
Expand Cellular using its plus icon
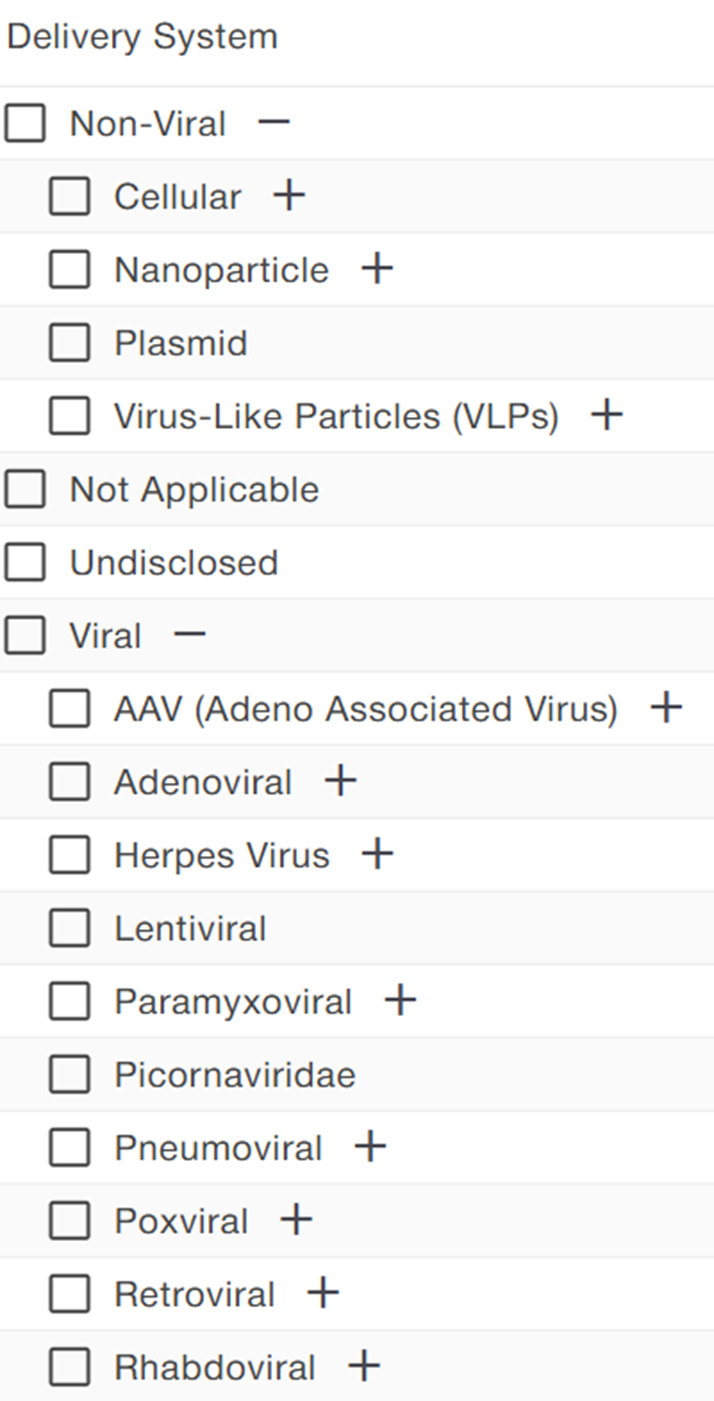pos(288,196)
